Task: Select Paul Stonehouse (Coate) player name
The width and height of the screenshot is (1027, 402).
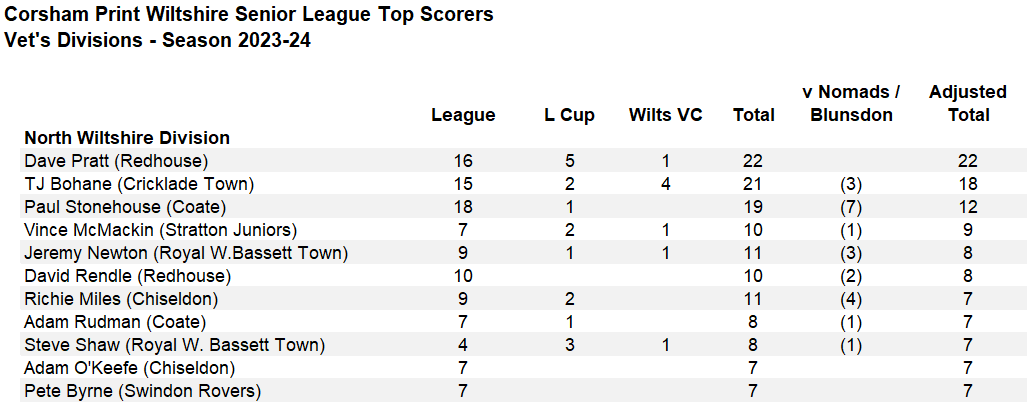Action: tap(125, 207)
